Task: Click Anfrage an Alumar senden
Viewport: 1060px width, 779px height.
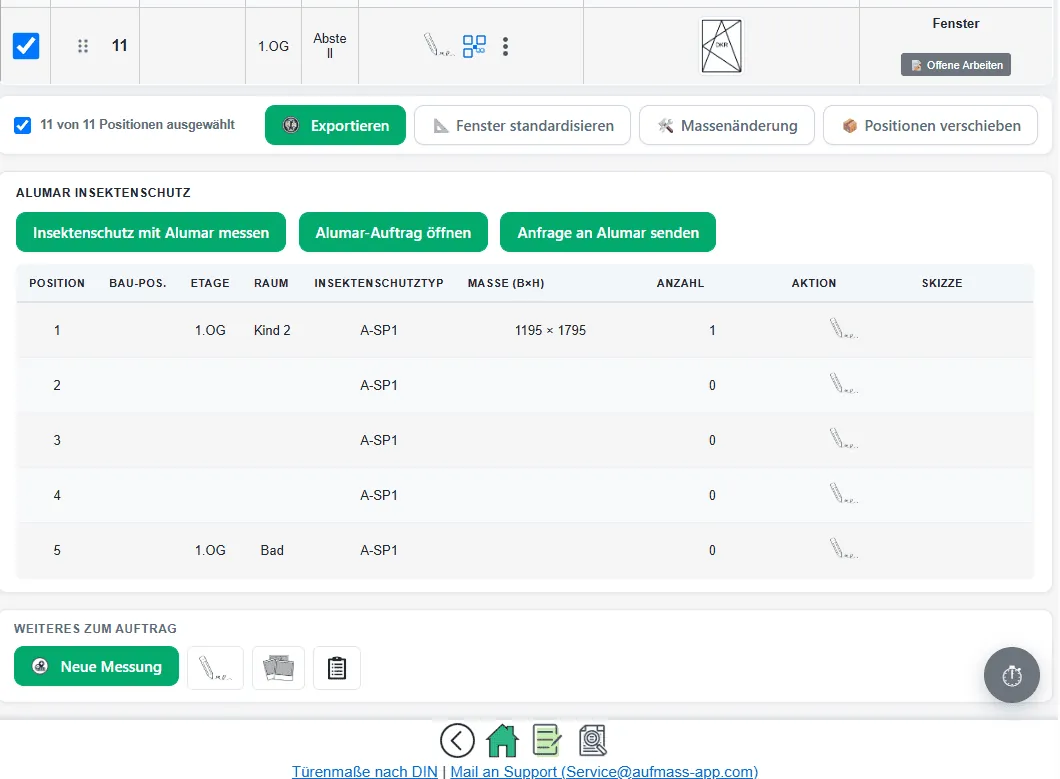Action: coord(608,232)
